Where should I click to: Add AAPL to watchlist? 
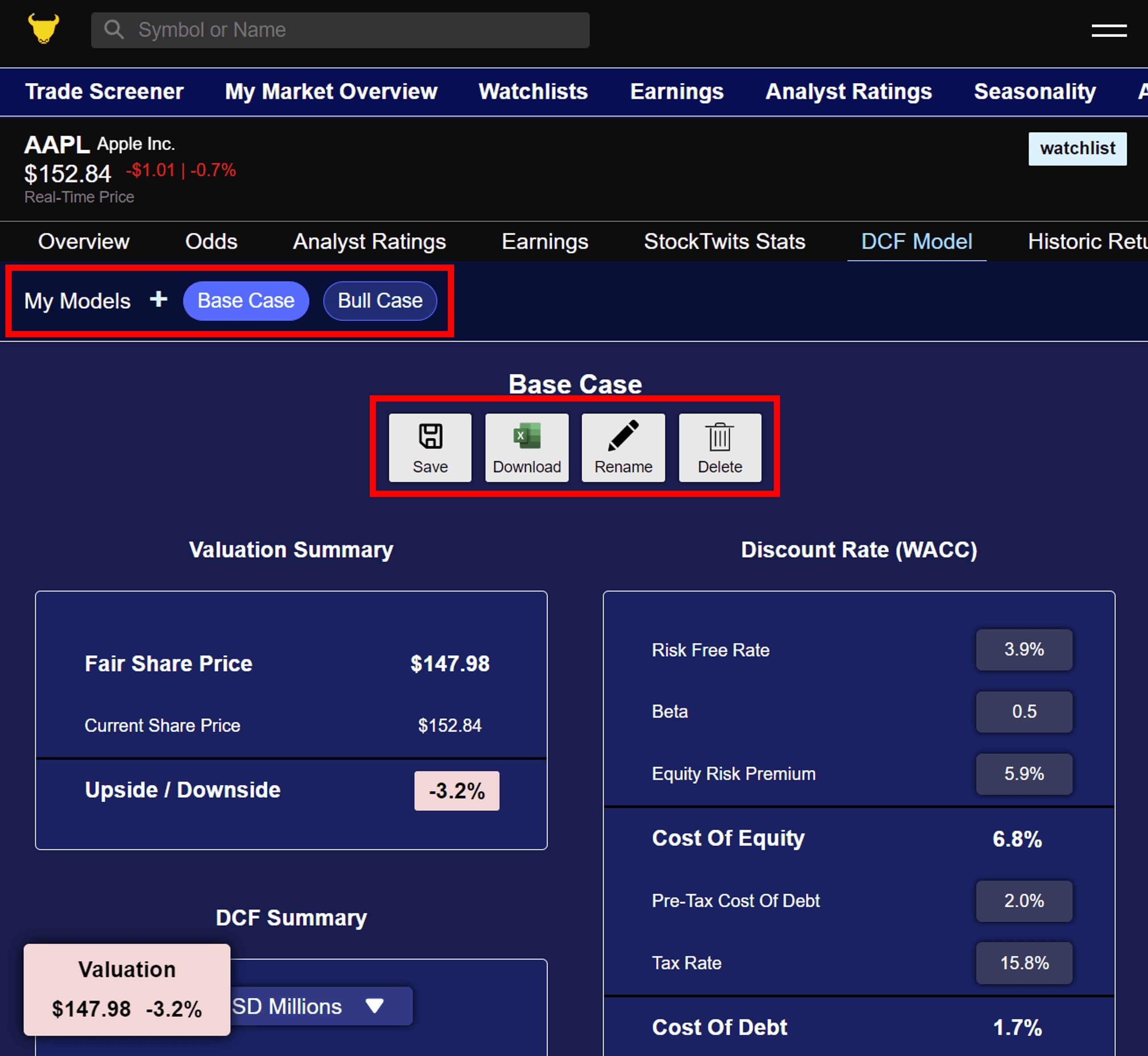1078,149
